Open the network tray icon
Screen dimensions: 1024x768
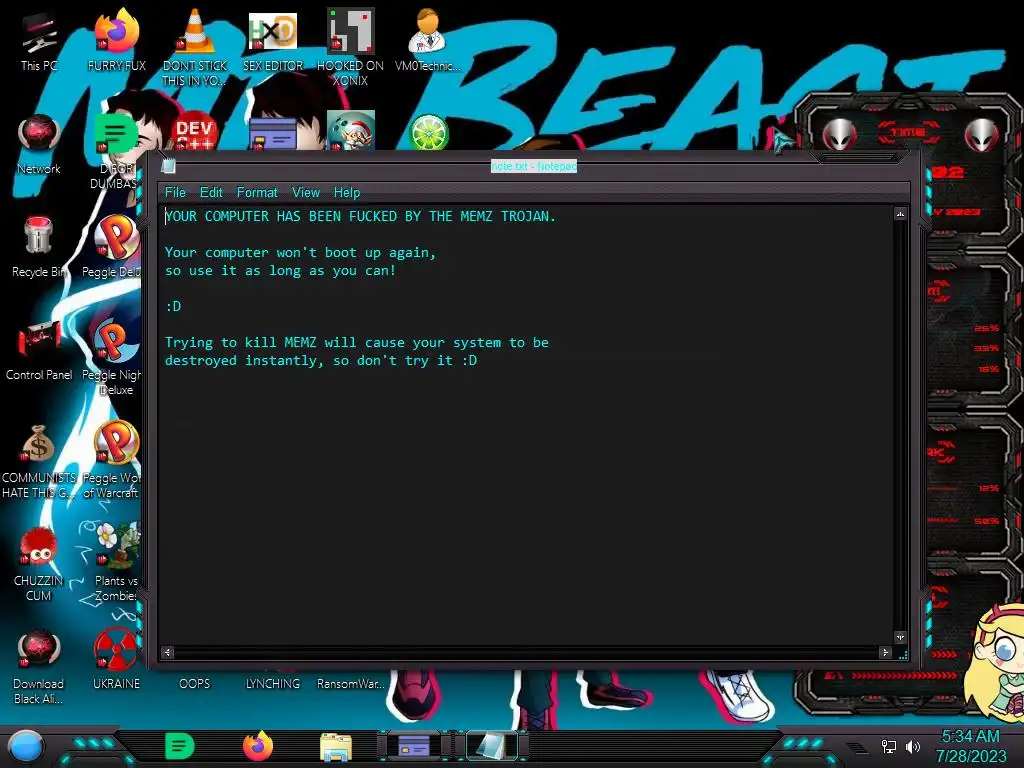(x=889, y=746)
